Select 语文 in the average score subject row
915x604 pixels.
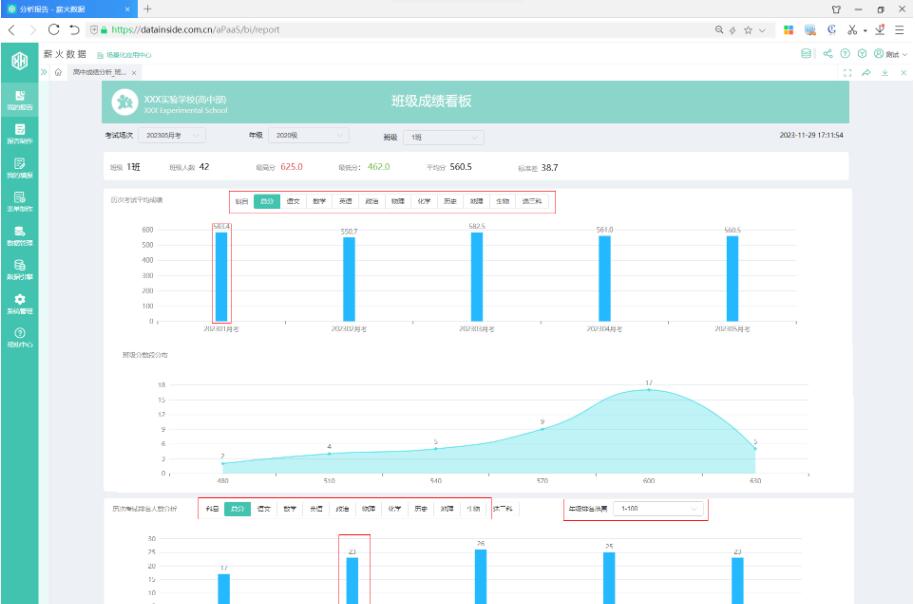[293, 201]
